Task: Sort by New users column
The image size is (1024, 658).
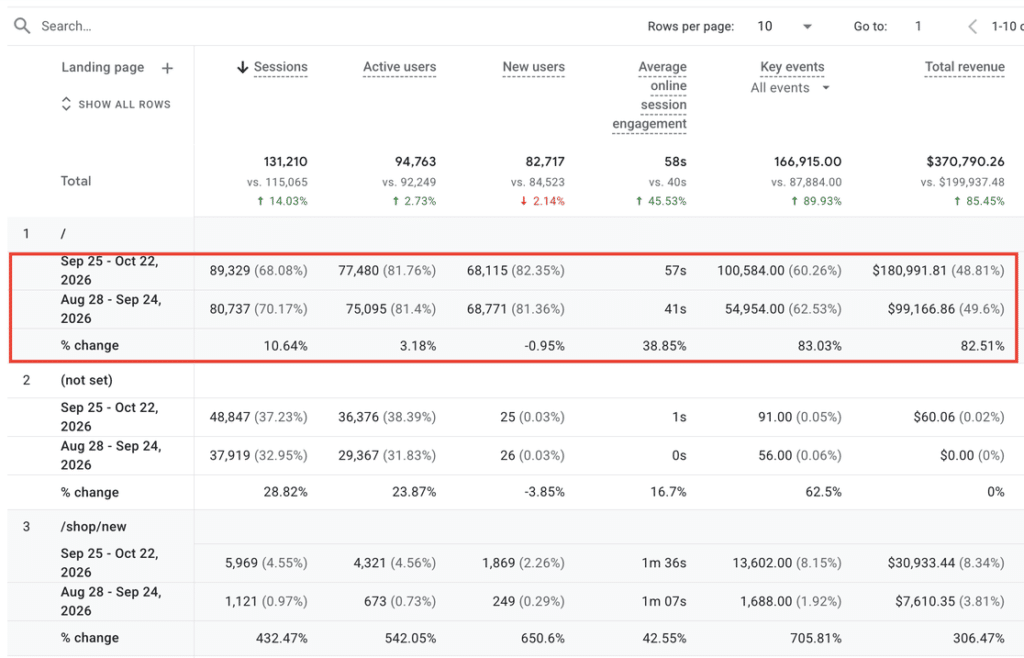Action: coord(533,67)
